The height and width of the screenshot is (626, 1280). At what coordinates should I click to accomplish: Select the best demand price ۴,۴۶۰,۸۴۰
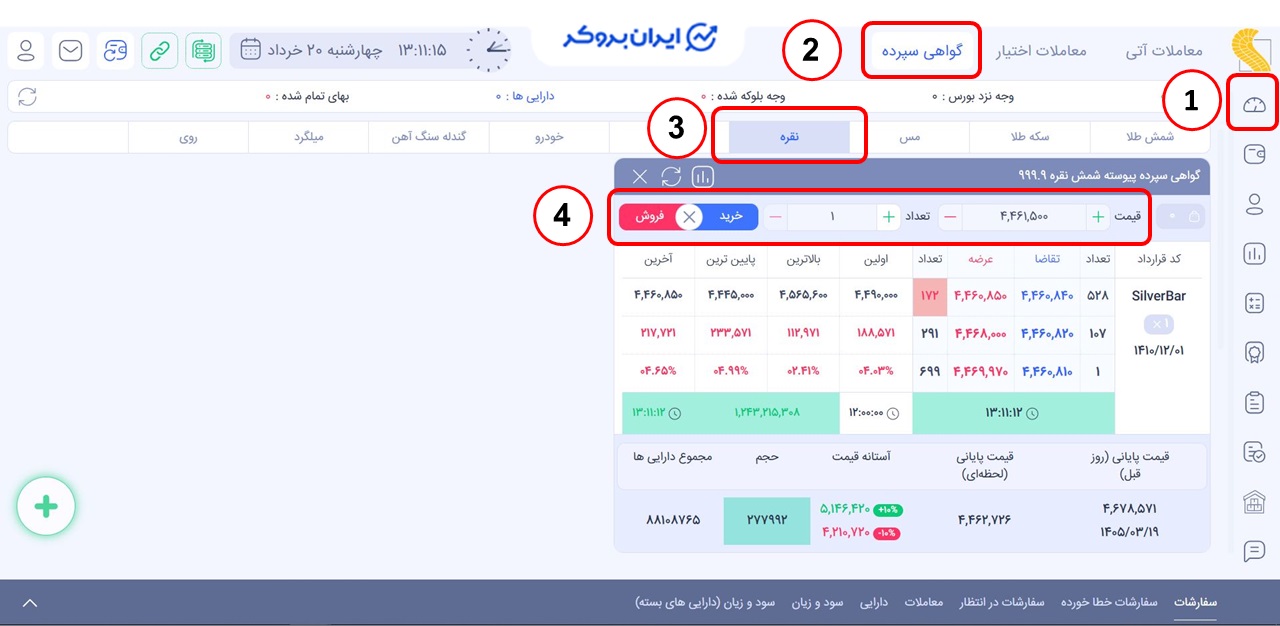coord(1047,296)
